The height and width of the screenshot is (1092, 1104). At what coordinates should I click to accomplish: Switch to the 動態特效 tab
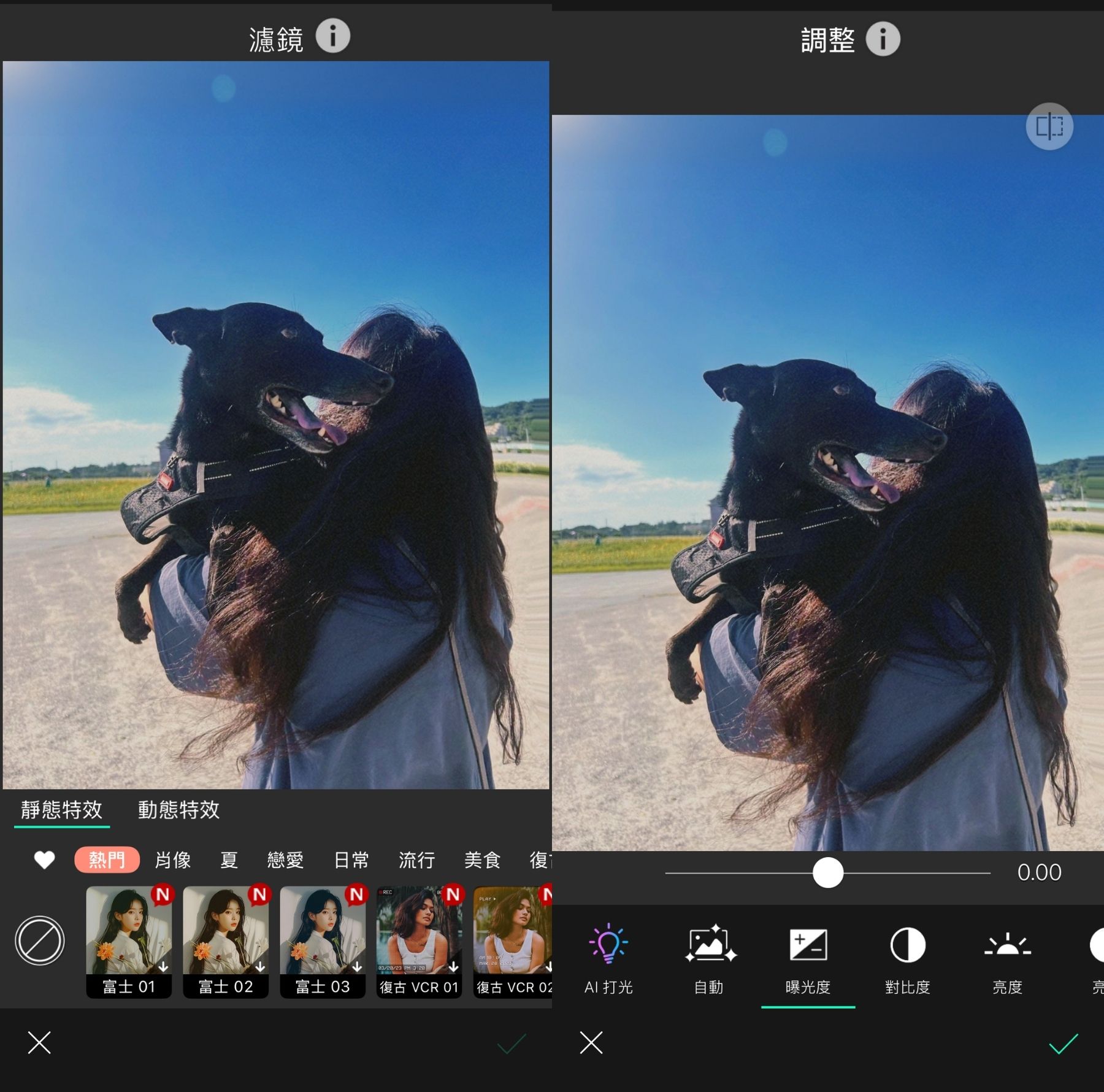coord(178,810)
